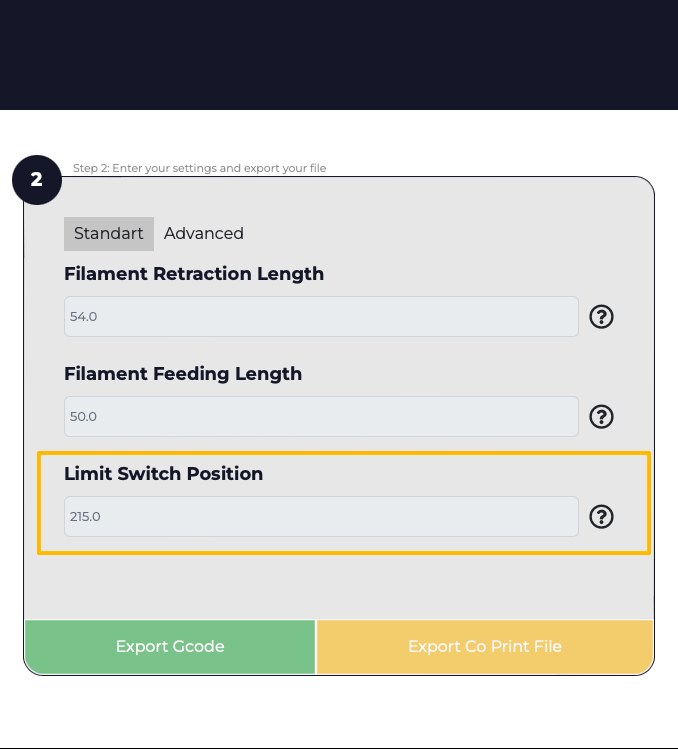Viewport: 678px width, 749px height.
Task: Select the Filament Feeding Length input
Action: click(321, 417)
